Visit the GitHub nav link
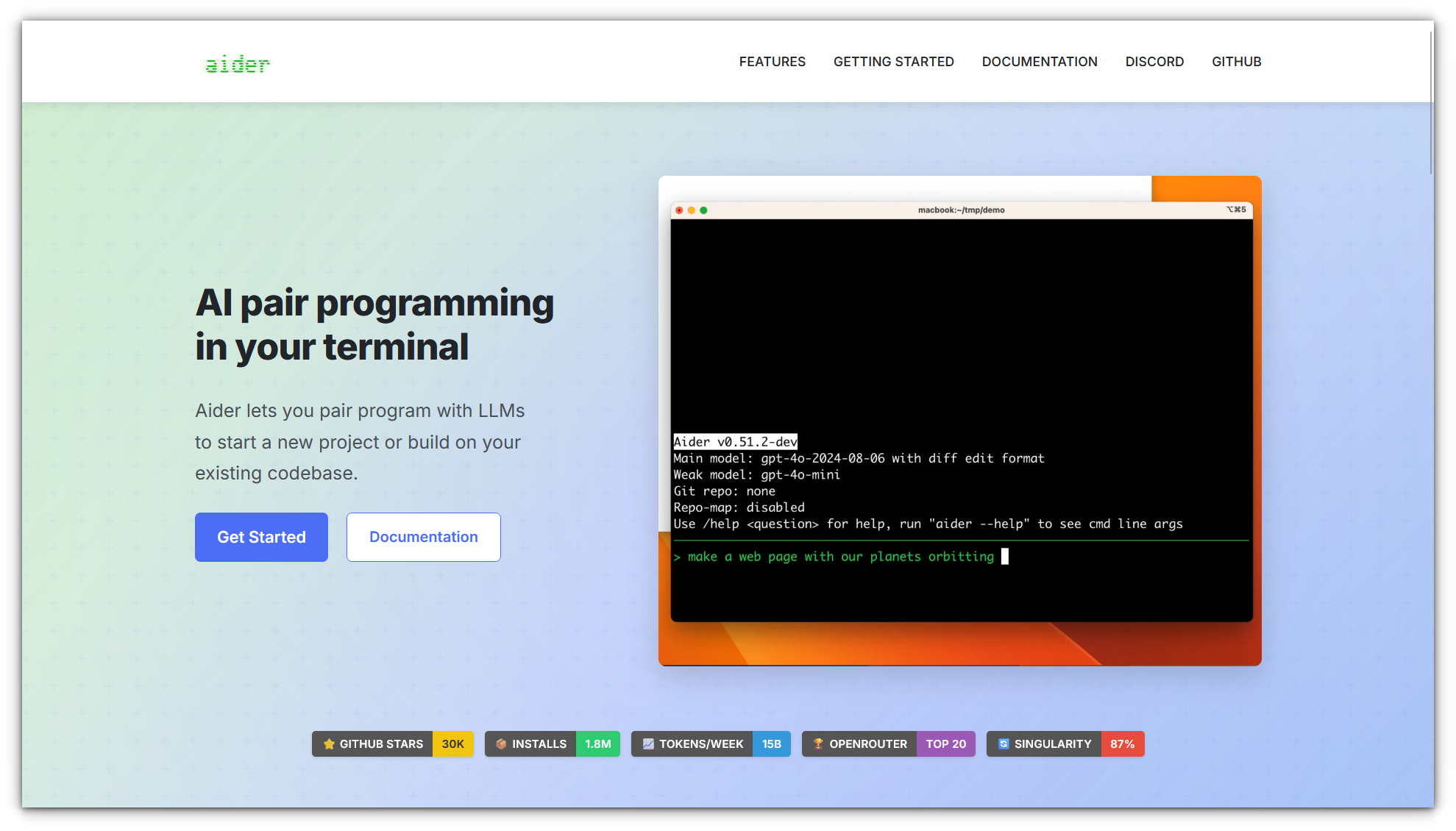The width and height of the screenshot is (1456, 831). [1236, 62]
